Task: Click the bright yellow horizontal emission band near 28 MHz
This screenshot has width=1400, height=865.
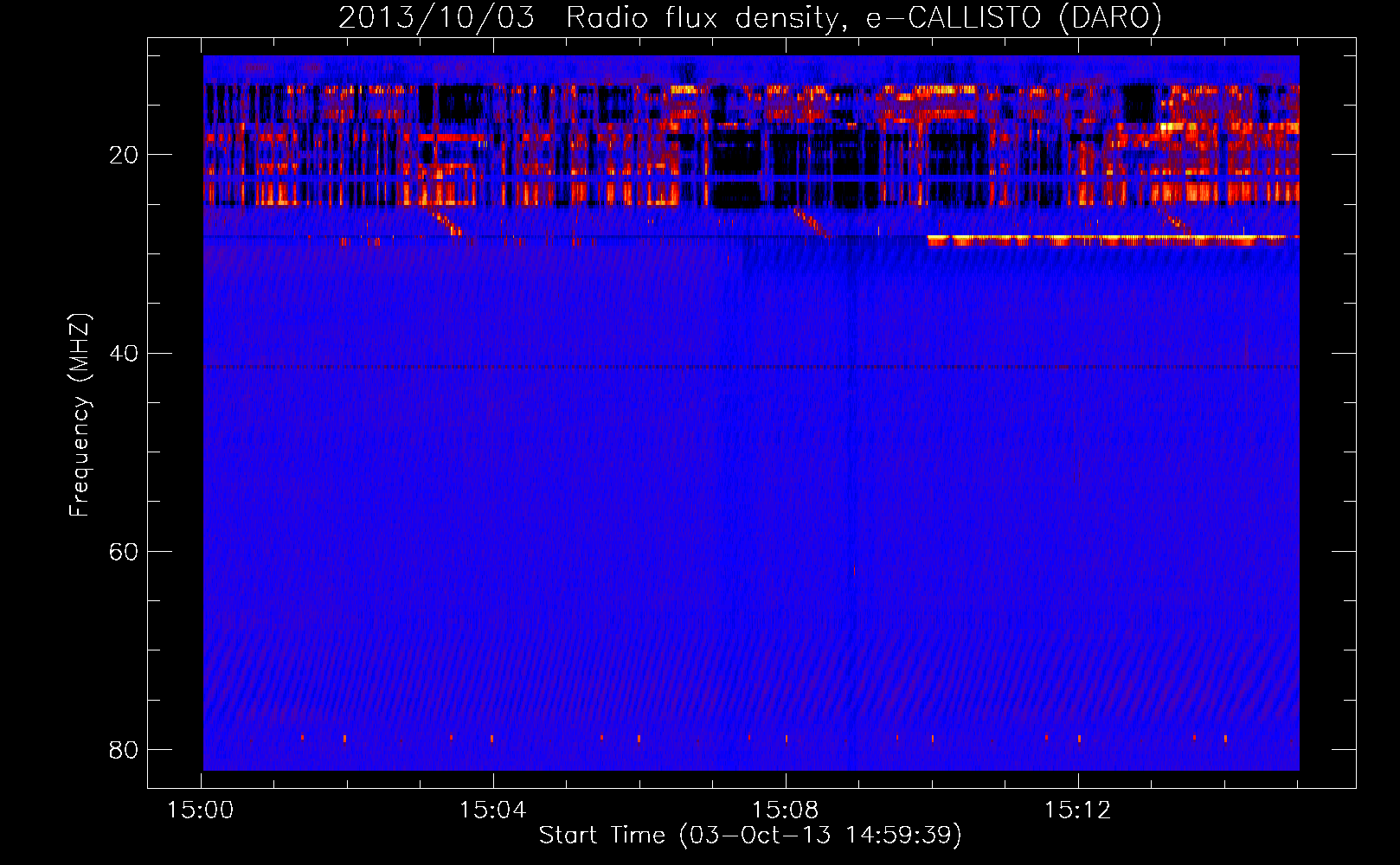Action: coord(1113,239)
